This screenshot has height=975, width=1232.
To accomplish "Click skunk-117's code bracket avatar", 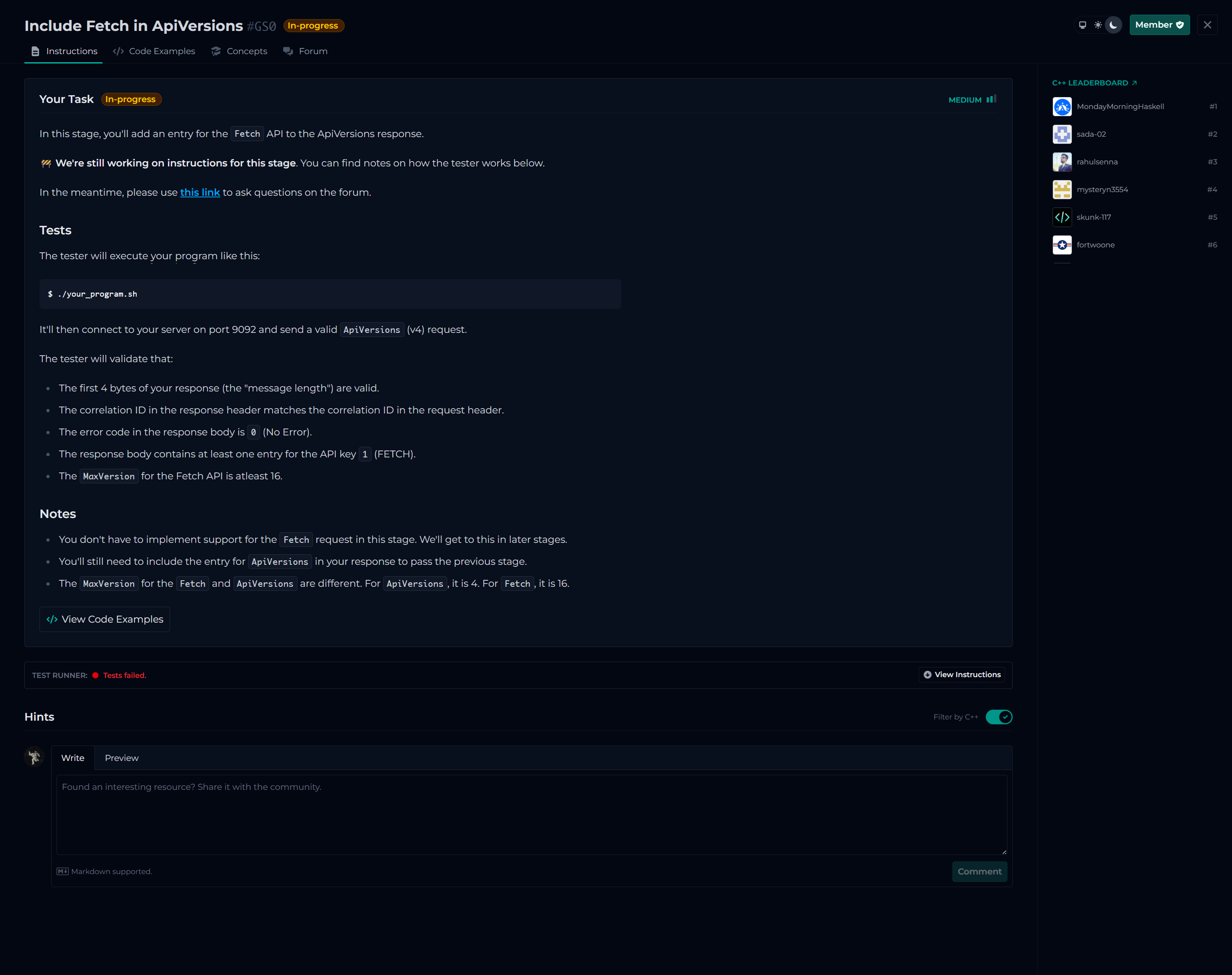I will point(1062,217).
